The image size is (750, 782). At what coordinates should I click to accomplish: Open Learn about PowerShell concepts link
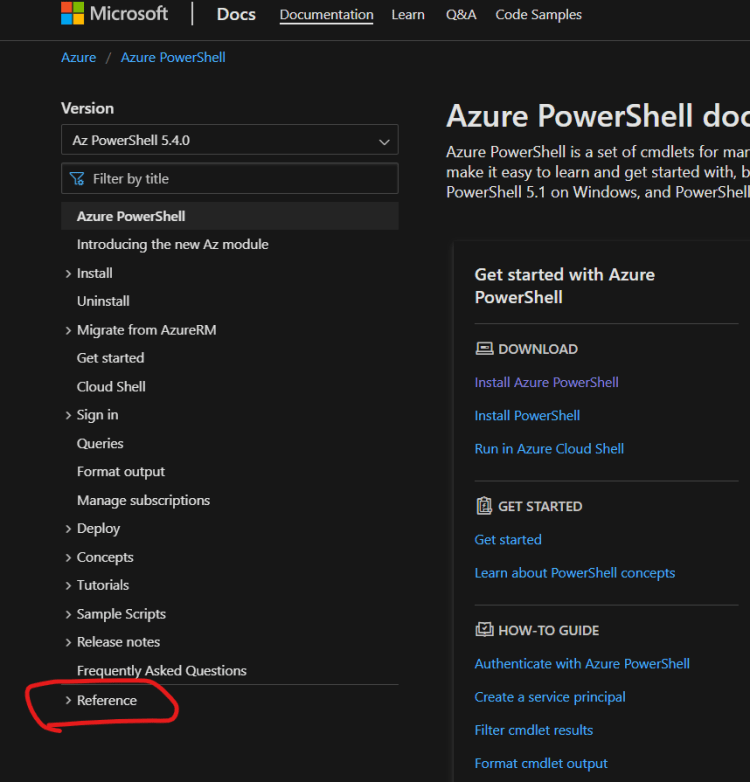point(574,573)
